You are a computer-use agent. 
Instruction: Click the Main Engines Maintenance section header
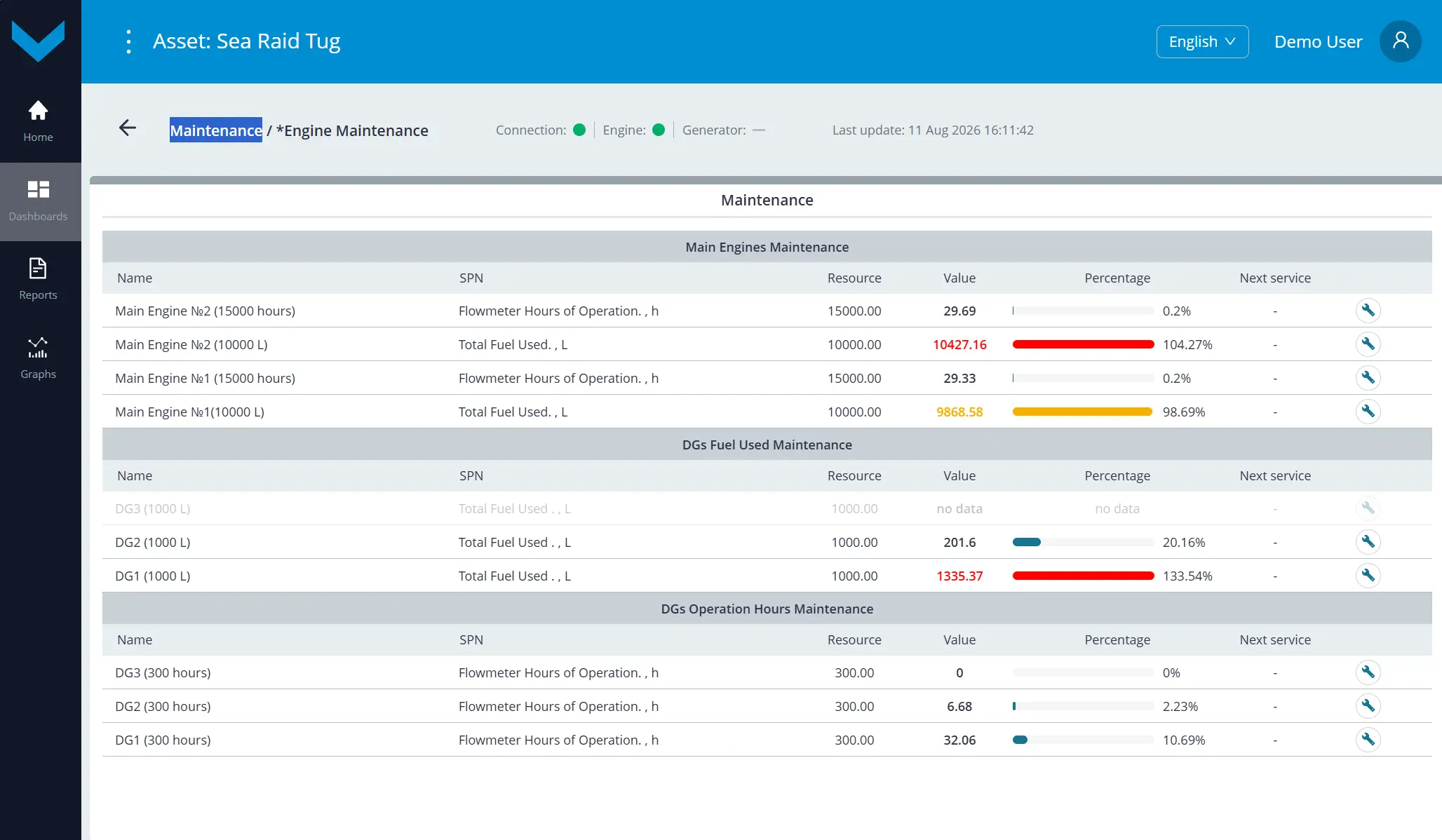[x=767, y=247]
